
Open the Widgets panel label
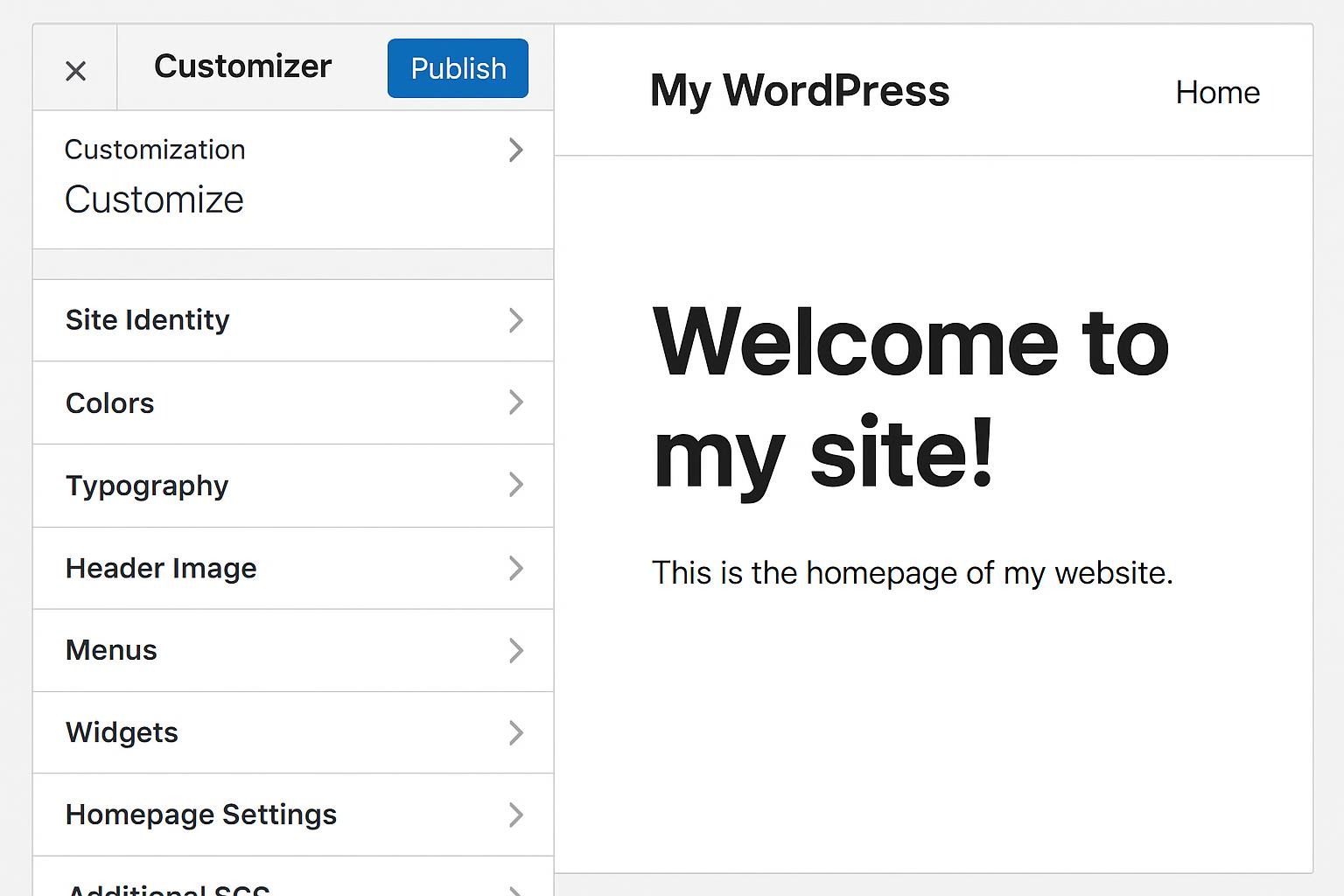[122, 732]
